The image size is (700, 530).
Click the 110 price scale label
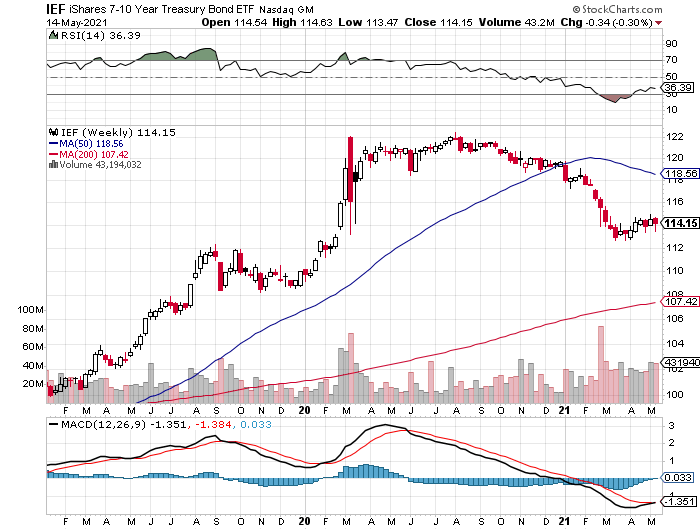675,271
